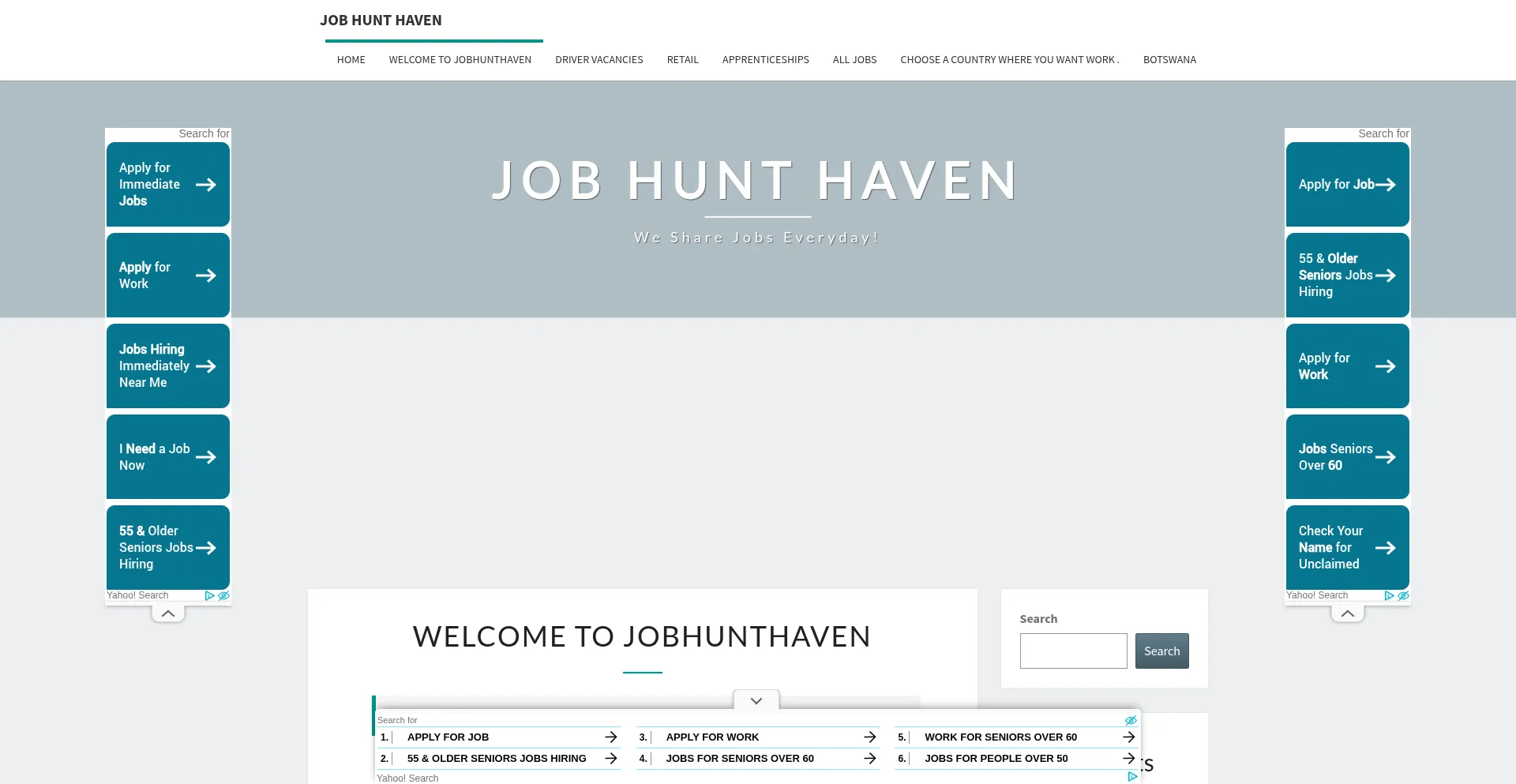Click arrow beside 'I Need a Job Now'
The width and height of the screenshot is (1516, 784).
pos(206,457)
